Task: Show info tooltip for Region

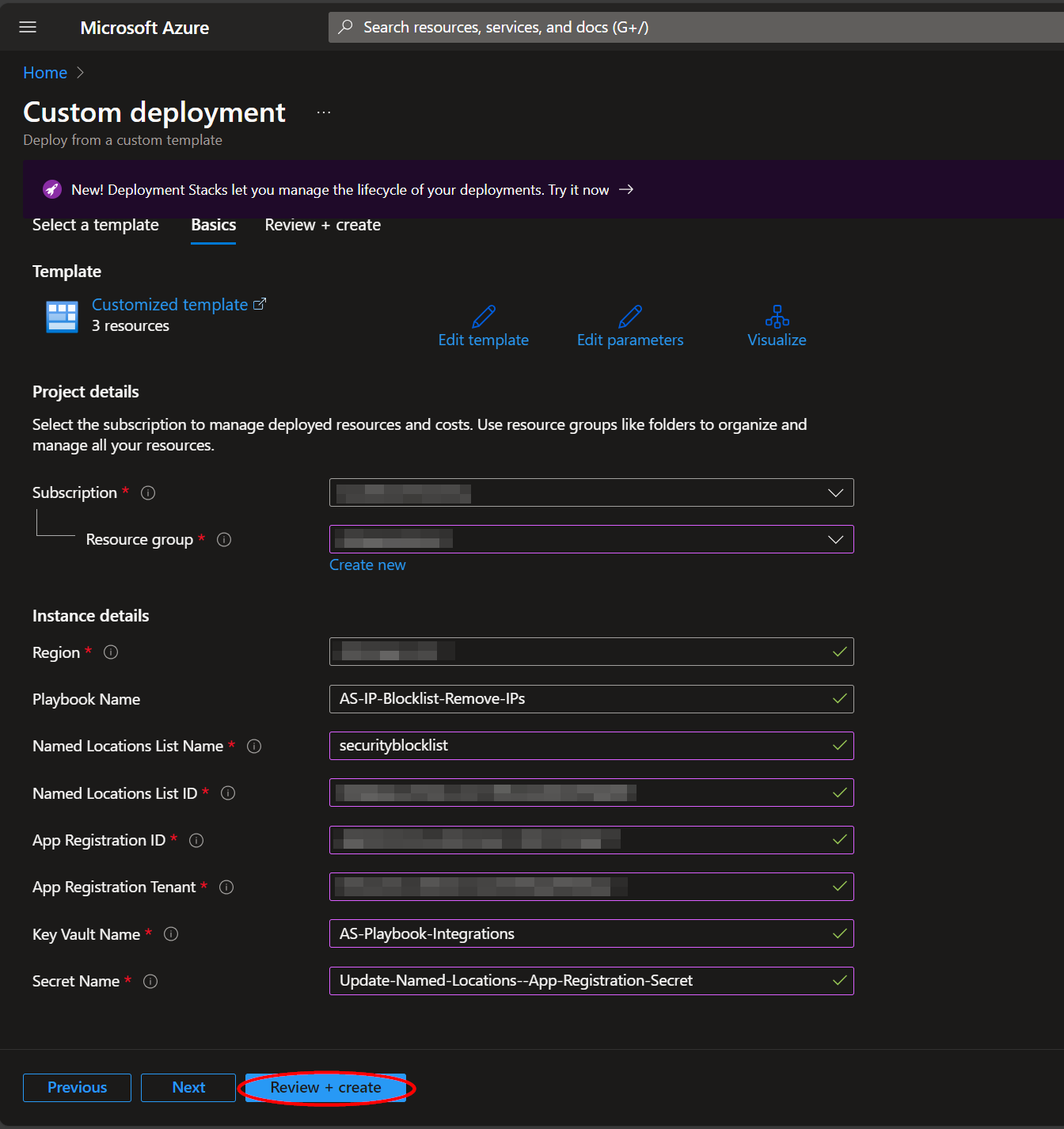Action: [x=111, y=652]
